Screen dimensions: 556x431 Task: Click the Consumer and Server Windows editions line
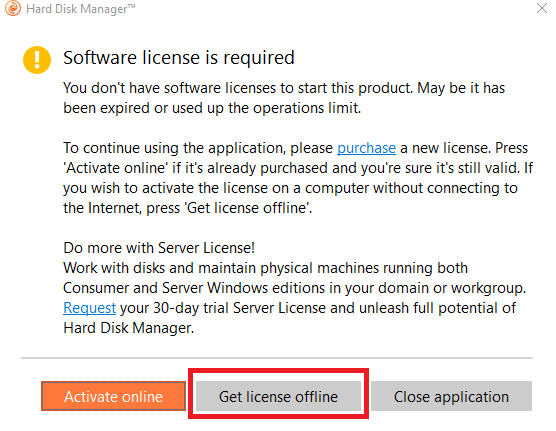294,288
